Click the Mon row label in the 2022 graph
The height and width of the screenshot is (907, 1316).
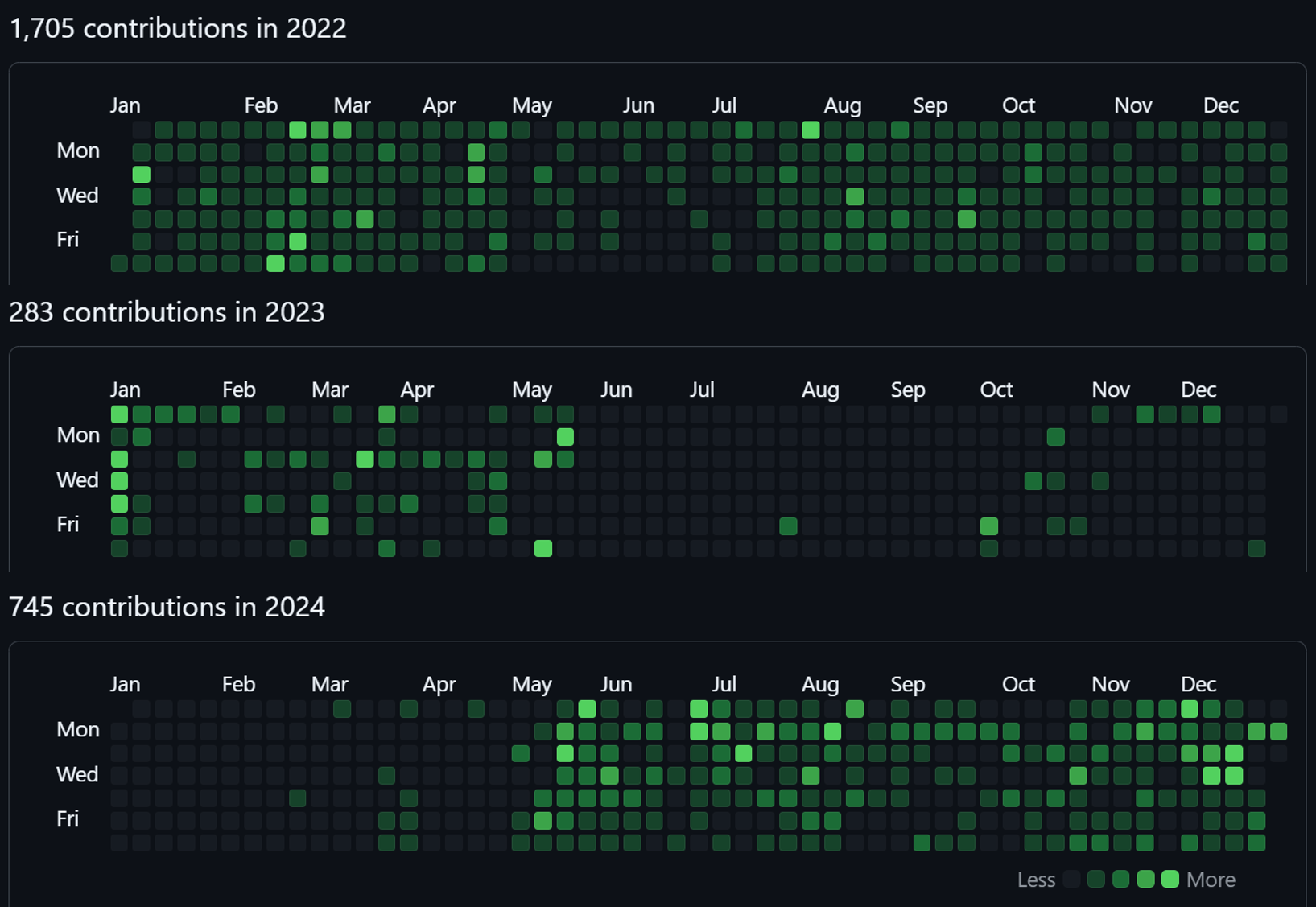tap(78, 150)
